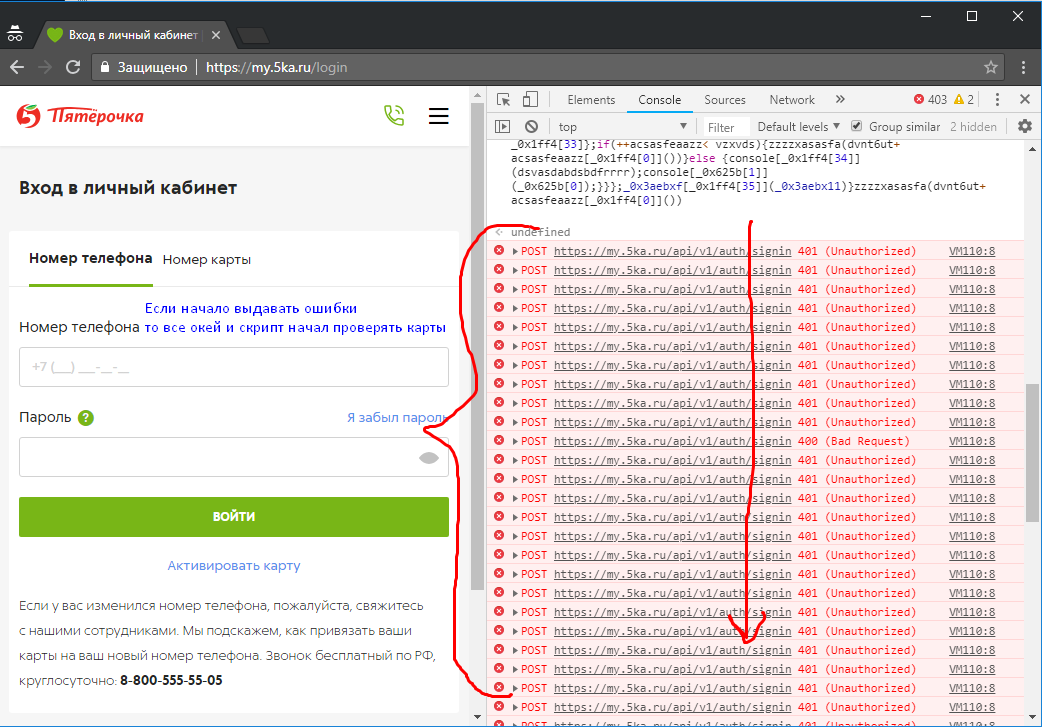Toggle the 'Group similar' checkbox

tap(857, 126)
